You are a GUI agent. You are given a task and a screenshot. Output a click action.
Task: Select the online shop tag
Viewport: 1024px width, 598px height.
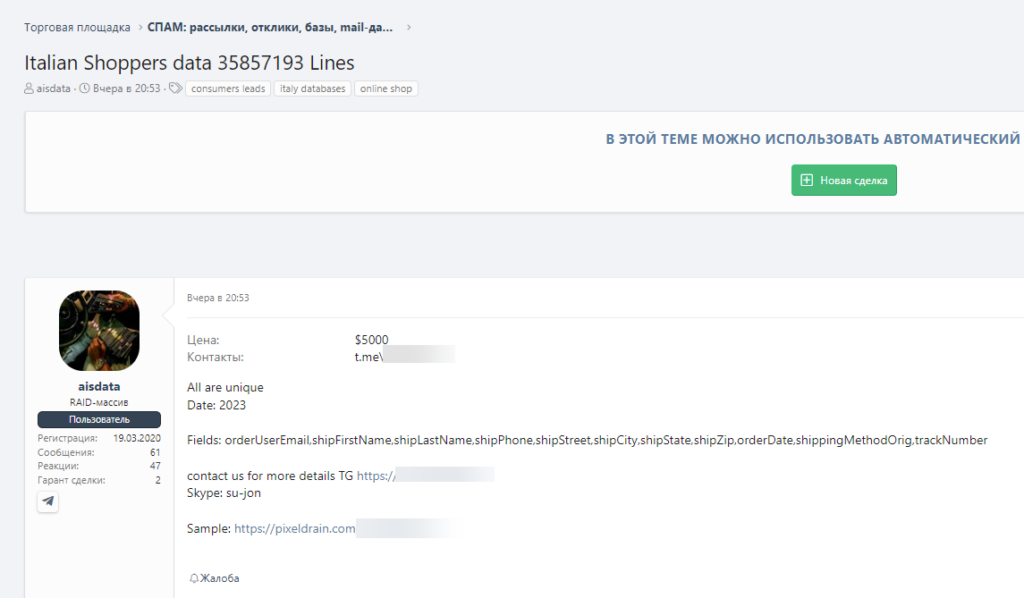click(x=385, y=88)
